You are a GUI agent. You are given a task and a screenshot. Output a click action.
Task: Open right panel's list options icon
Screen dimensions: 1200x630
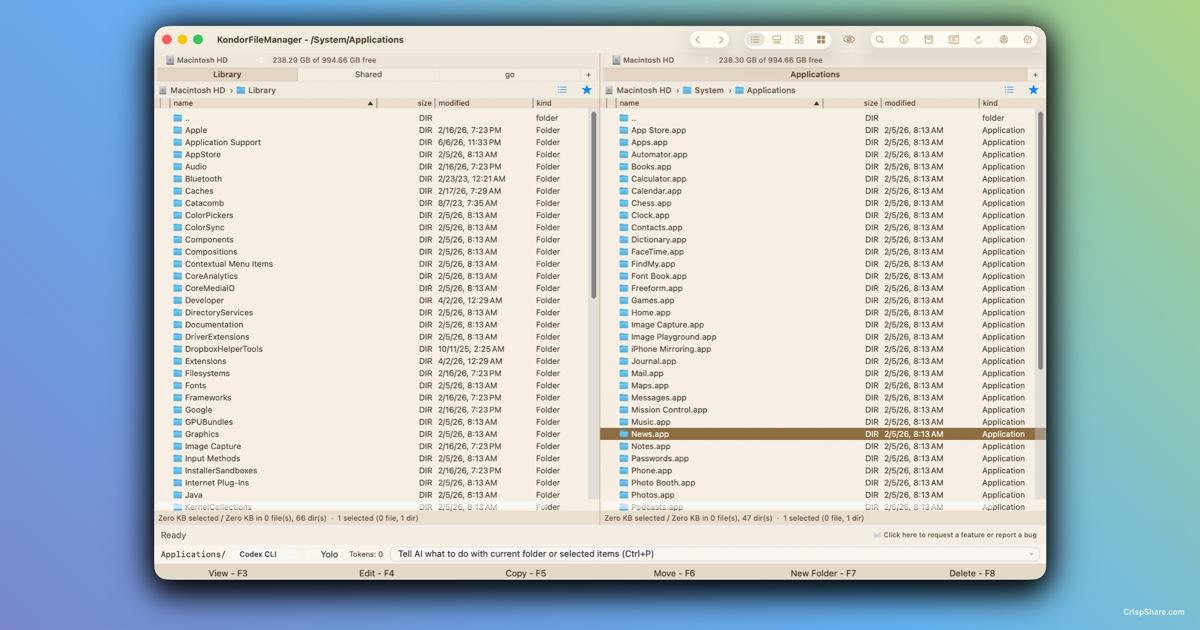pyautogui.click(x=1009, y=90)
